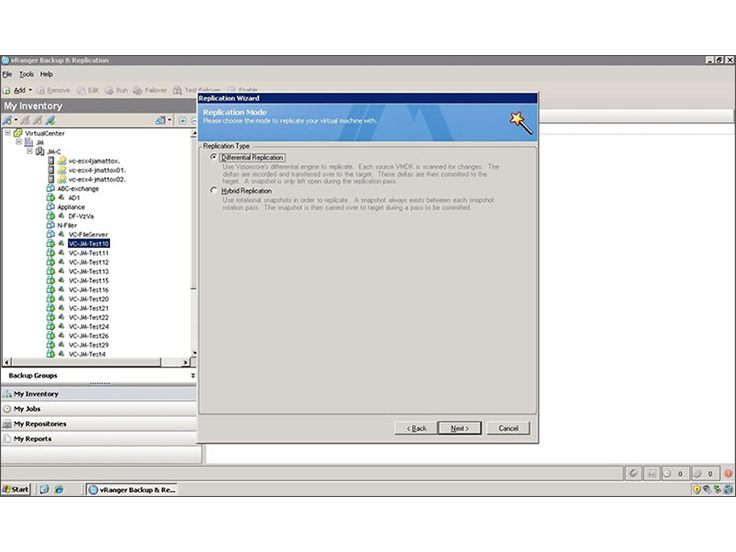Click the status bar gear icon with 0
This screenshot has width=736, height=552.
coord(698,474)
